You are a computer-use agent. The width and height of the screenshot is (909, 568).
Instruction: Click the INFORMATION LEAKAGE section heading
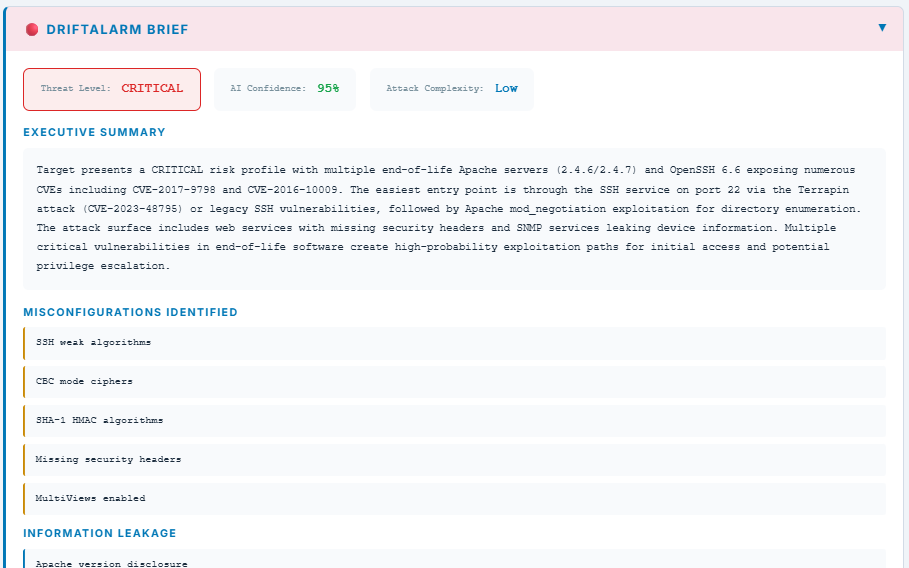99,533
